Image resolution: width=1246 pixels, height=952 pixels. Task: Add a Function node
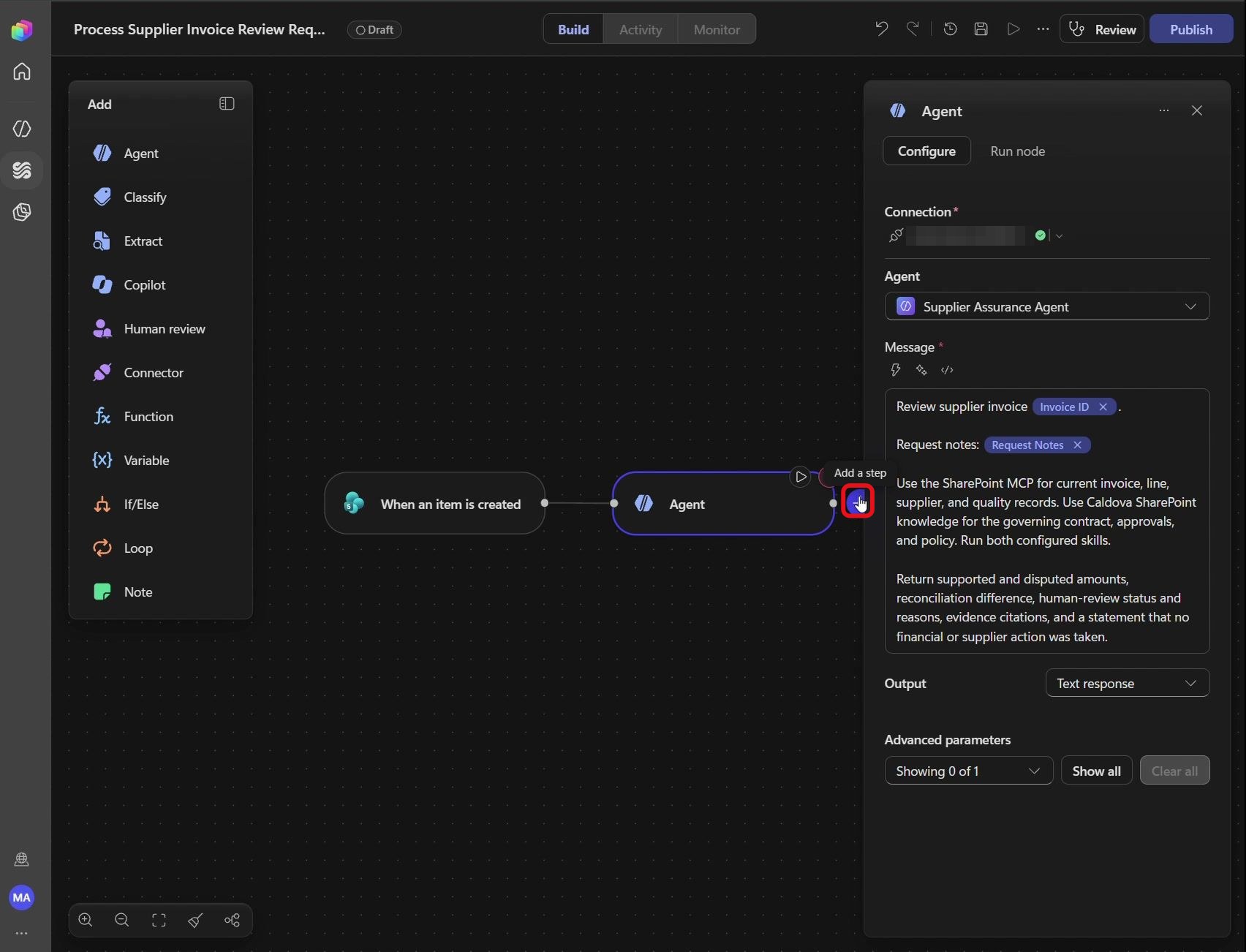tap(161, 417)
